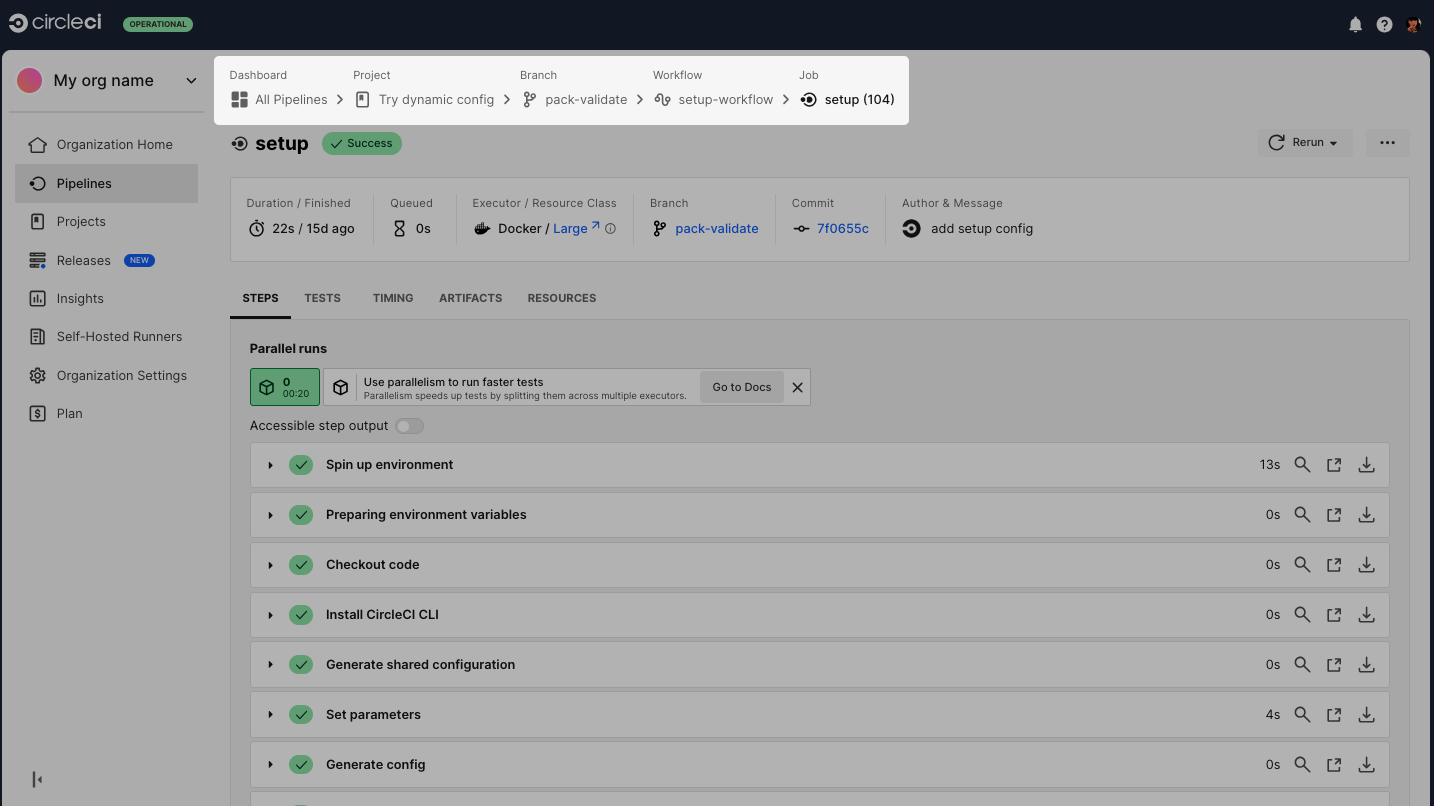Collapse the sidebar with the bottom icon

(37, 779)
